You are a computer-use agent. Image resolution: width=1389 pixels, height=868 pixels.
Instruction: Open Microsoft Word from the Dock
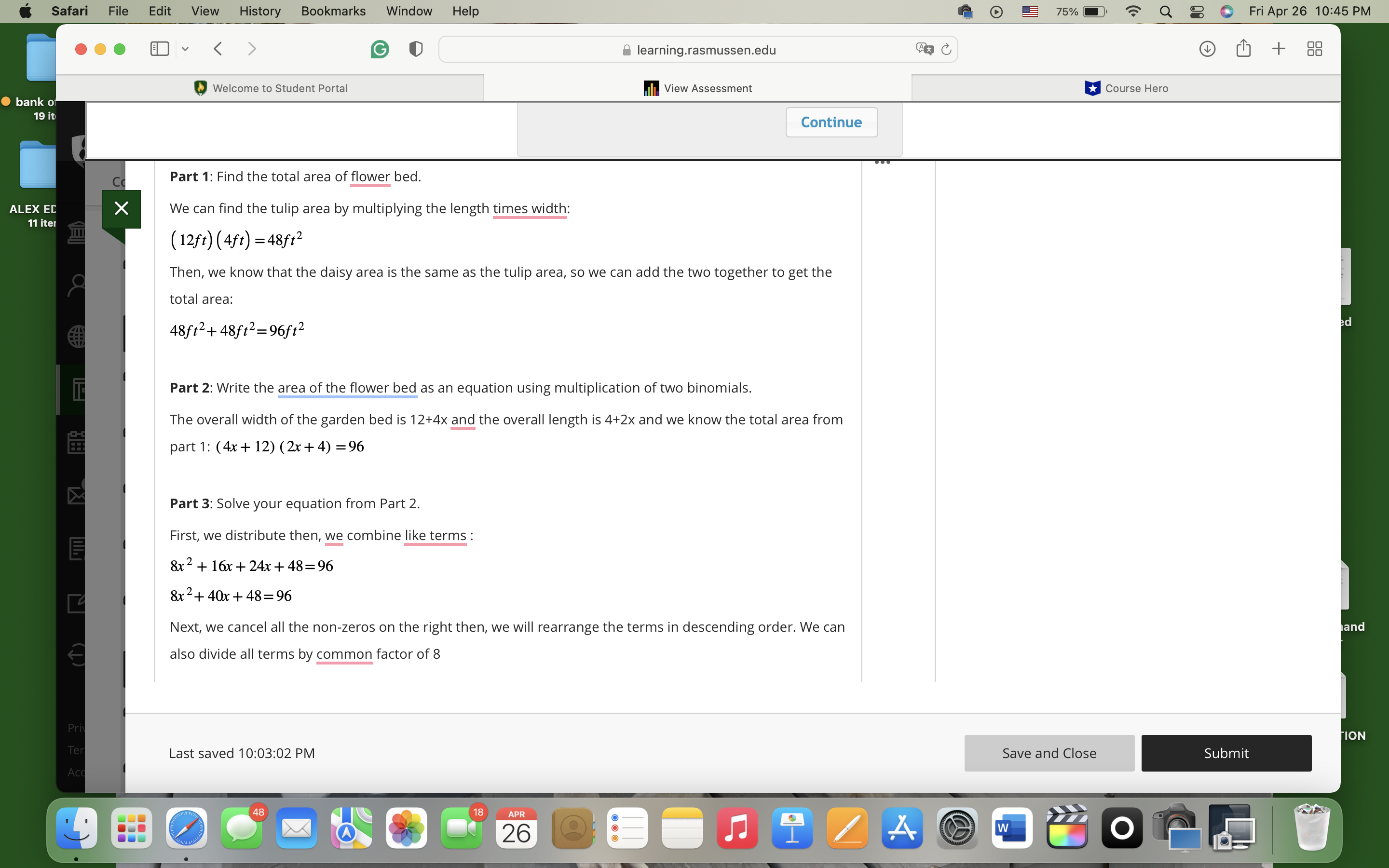pyautogui.click(x=1012, y=828)
